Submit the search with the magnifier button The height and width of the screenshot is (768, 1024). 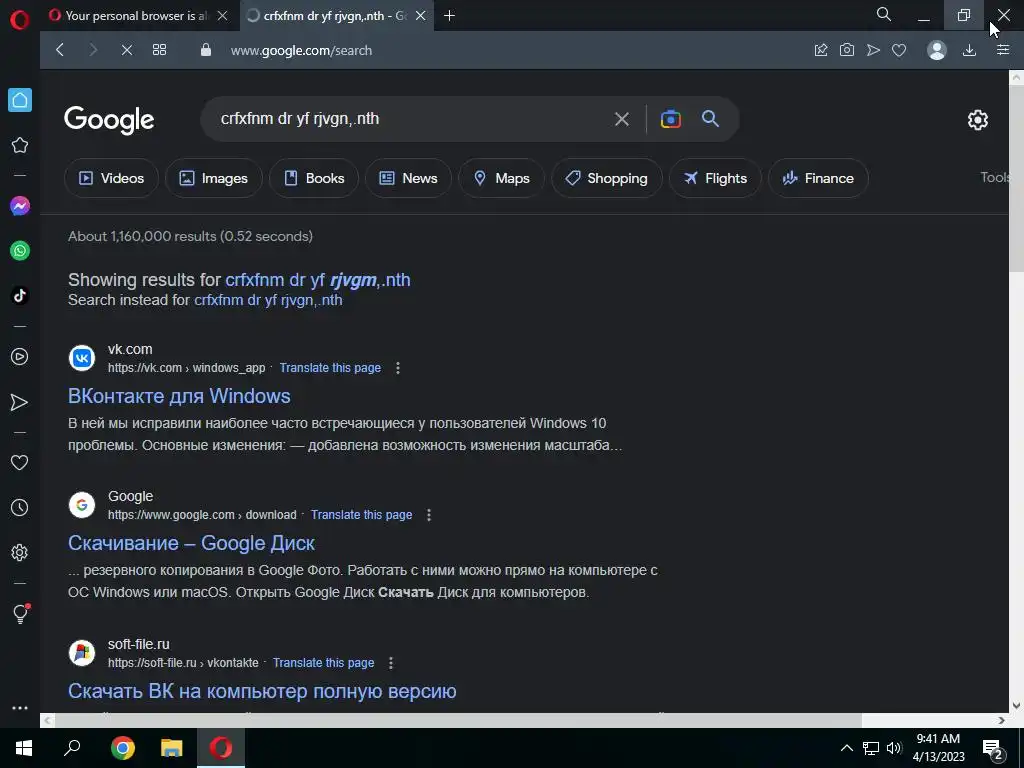[711, 119]
